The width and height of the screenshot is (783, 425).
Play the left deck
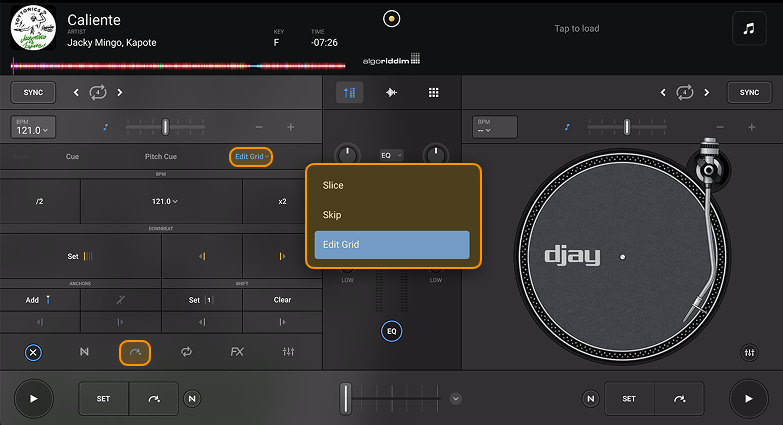tap(33, 399)
